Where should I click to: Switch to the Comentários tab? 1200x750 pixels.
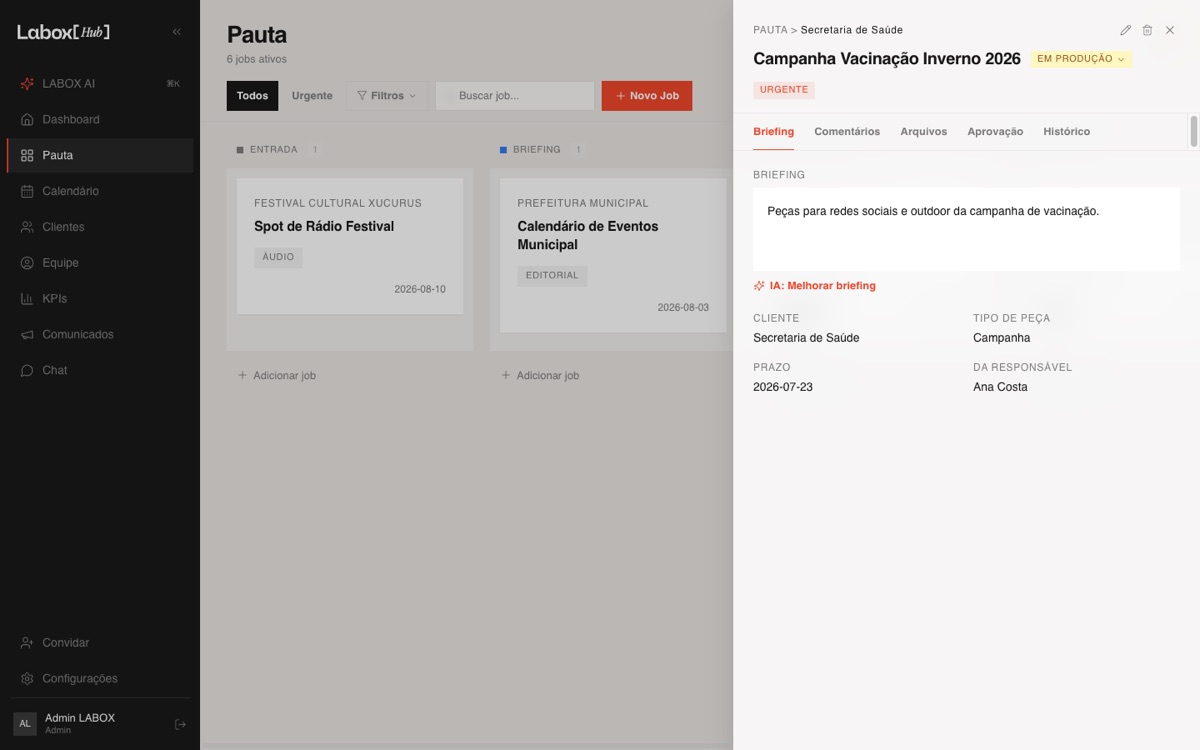[x=847, y=132]
